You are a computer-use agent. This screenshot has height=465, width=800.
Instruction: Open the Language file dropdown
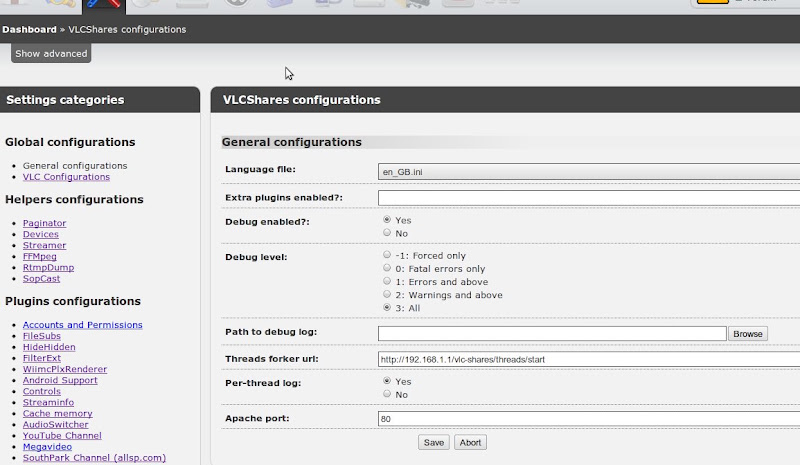(589, 172)
